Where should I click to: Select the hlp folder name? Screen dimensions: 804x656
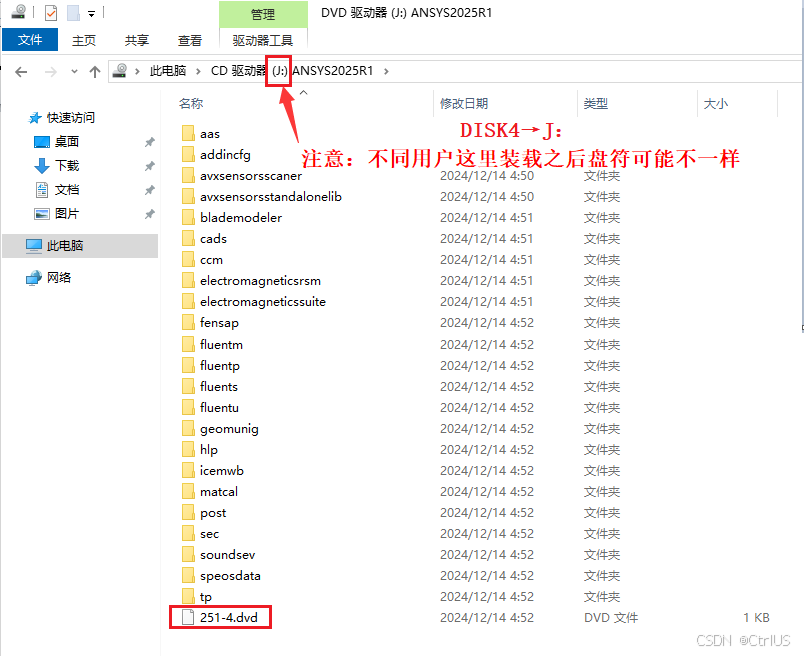[x=209, y=450]
